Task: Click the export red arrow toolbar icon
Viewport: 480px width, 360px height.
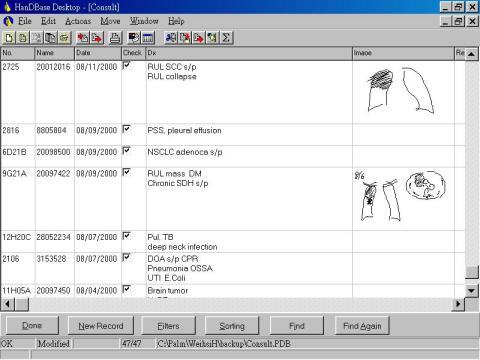Action: point(97,38)
